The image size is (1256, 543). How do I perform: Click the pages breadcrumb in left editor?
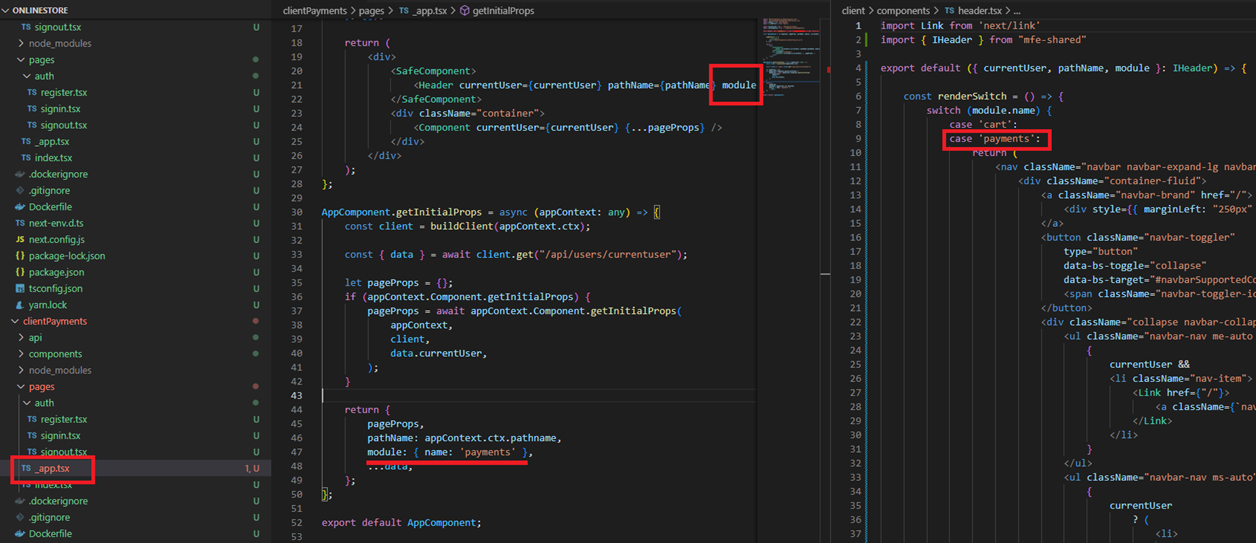tap(371, 10)
